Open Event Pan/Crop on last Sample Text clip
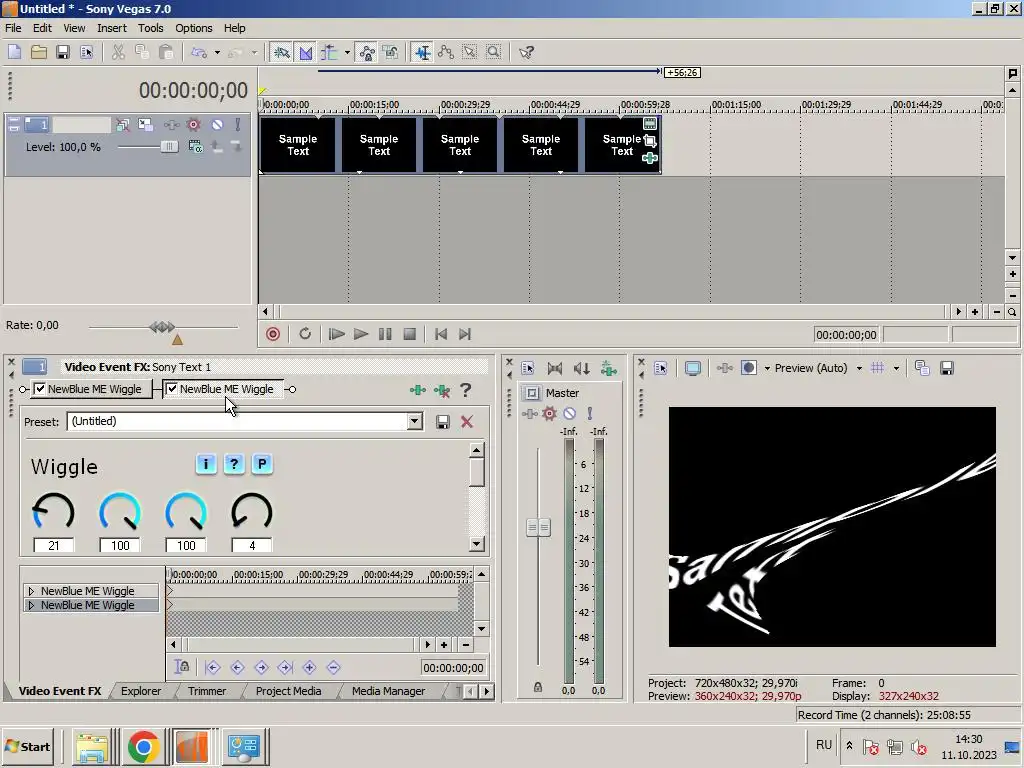The width and height of the screenshot is (1024, 768). pos(650,140)
